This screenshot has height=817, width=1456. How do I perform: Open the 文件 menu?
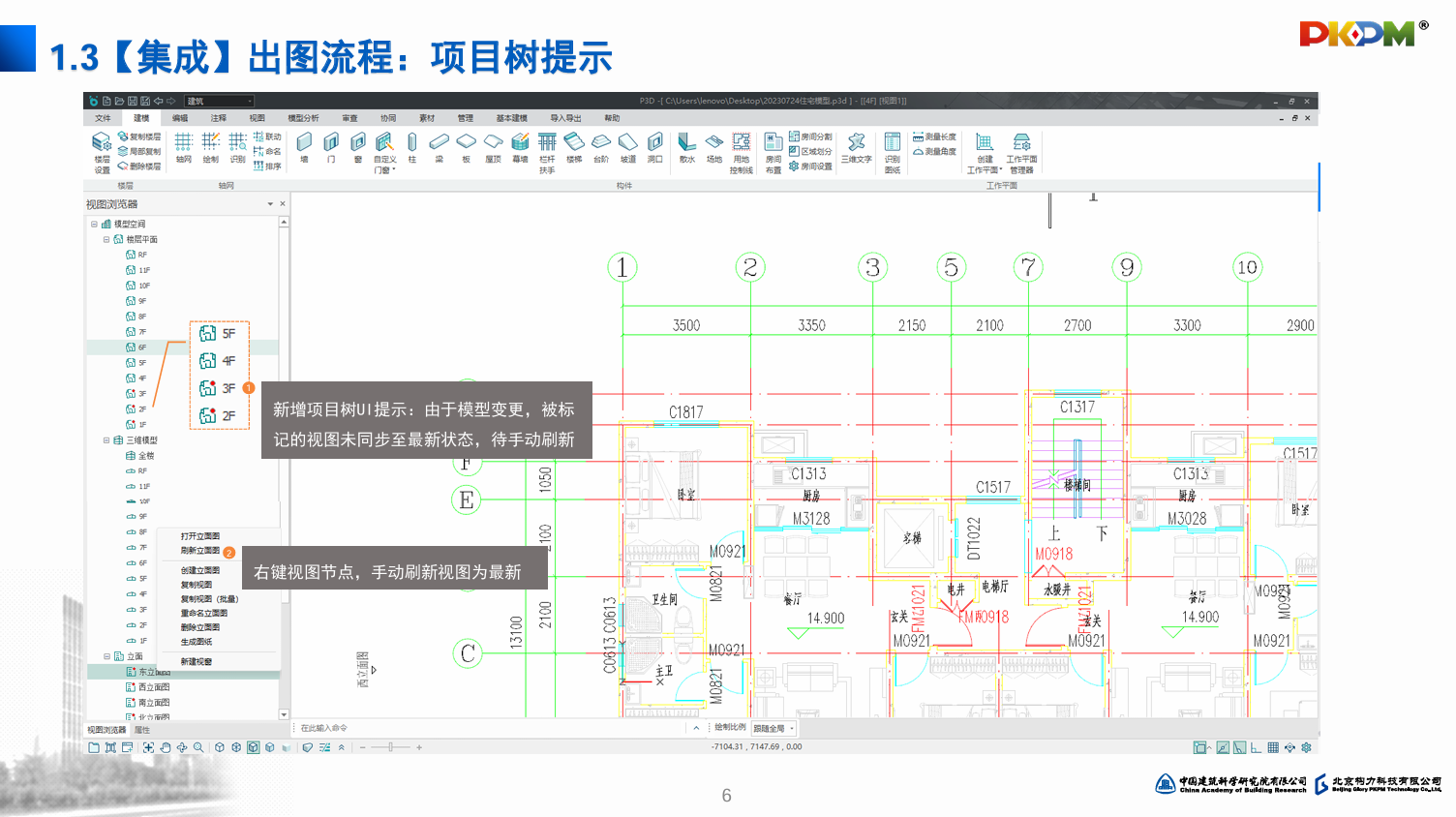pyautogui.click(x=103, y=118)
